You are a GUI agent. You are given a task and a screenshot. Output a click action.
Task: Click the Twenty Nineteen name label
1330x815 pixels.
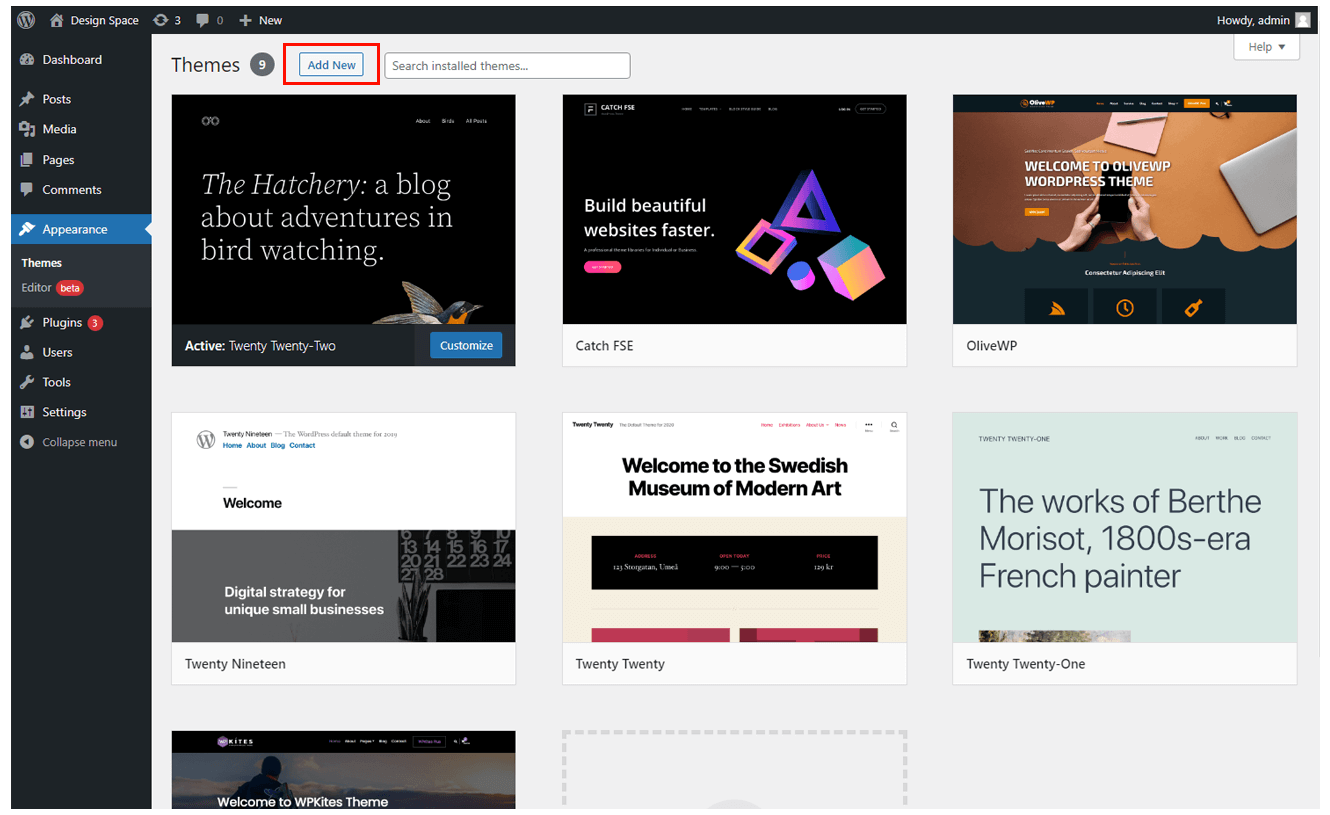coord(235,664)
